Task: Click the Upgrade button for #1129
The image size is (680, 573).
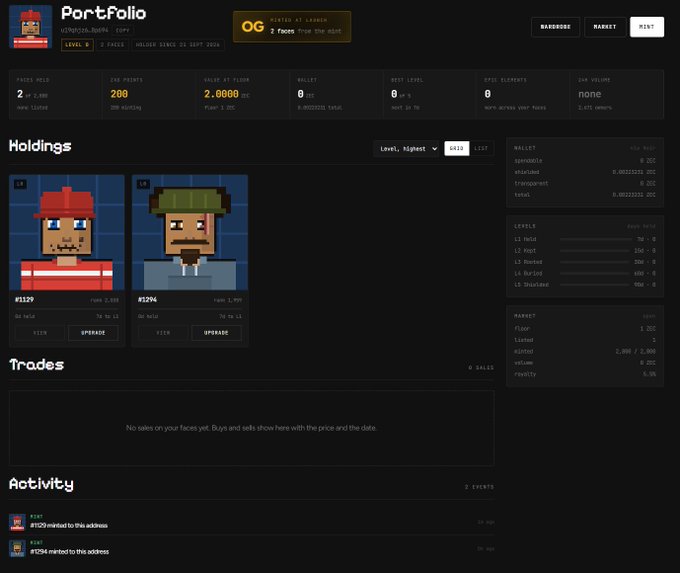Action: (x=93, y=333)
